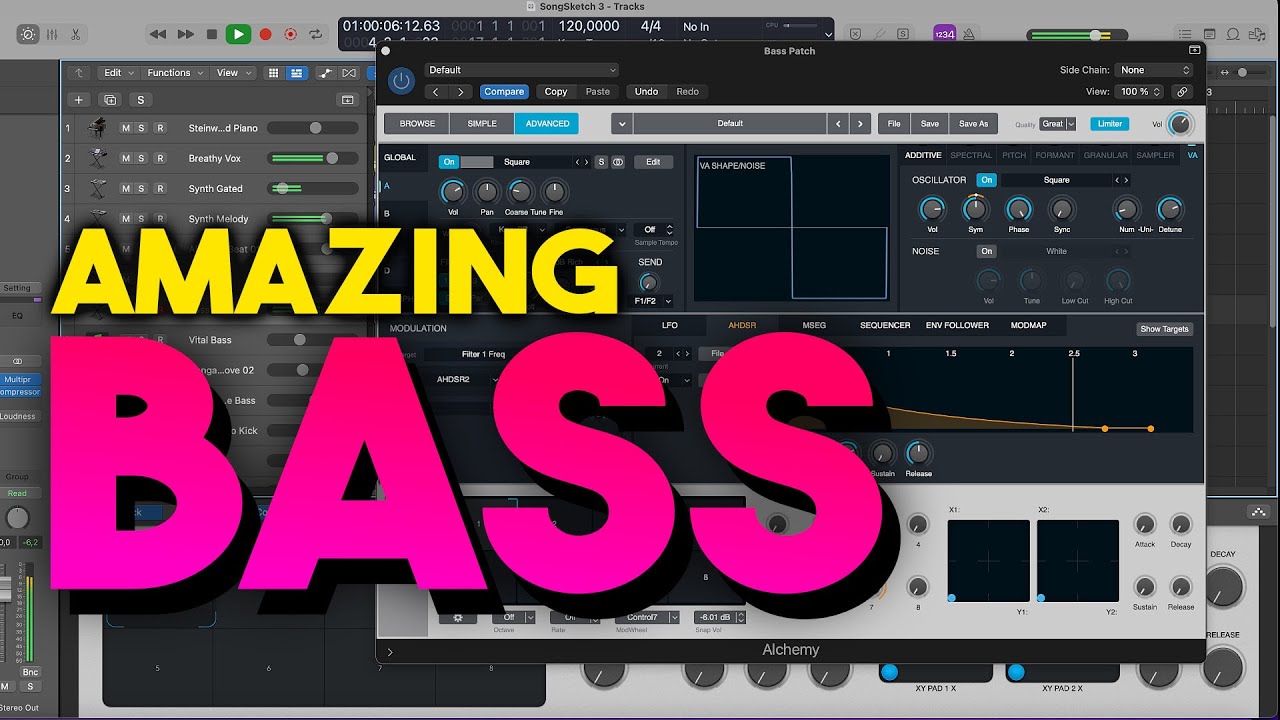This screenshot has height=720, width=1280.
Task: Select the ADVANCED tab
Action: [547, 124]
